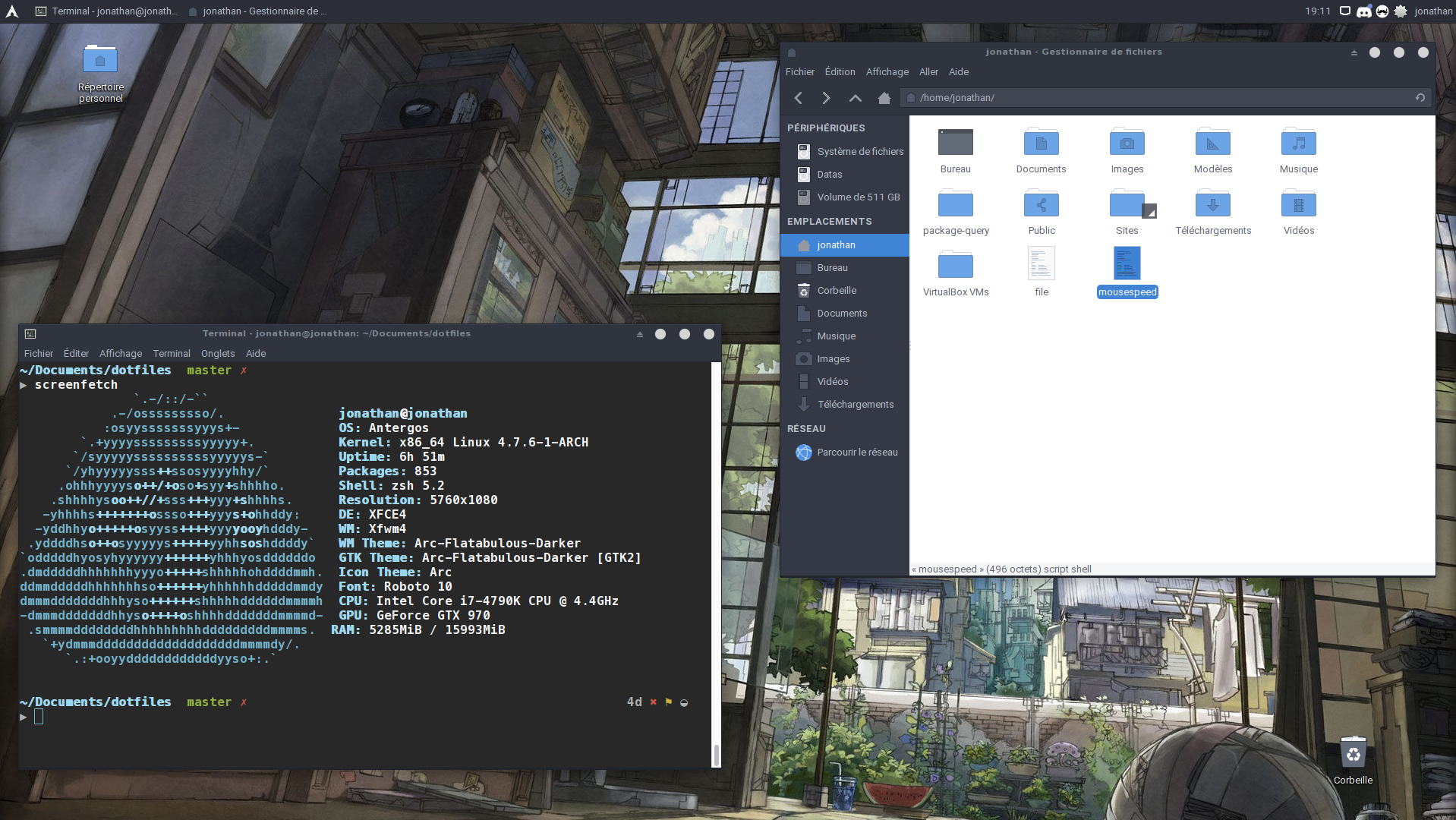This screenshot has width=1456, height=820.
Task: Open Aide menu in terminal window
Action: click(x=256, y=354)
